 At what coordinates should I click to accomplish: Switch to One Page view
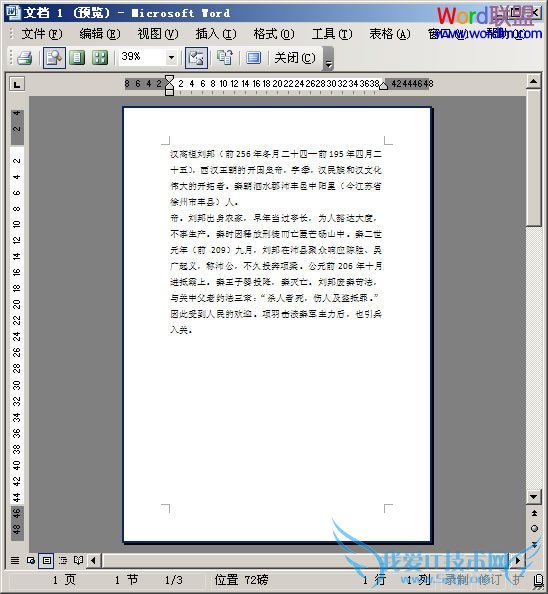point(77,58)
